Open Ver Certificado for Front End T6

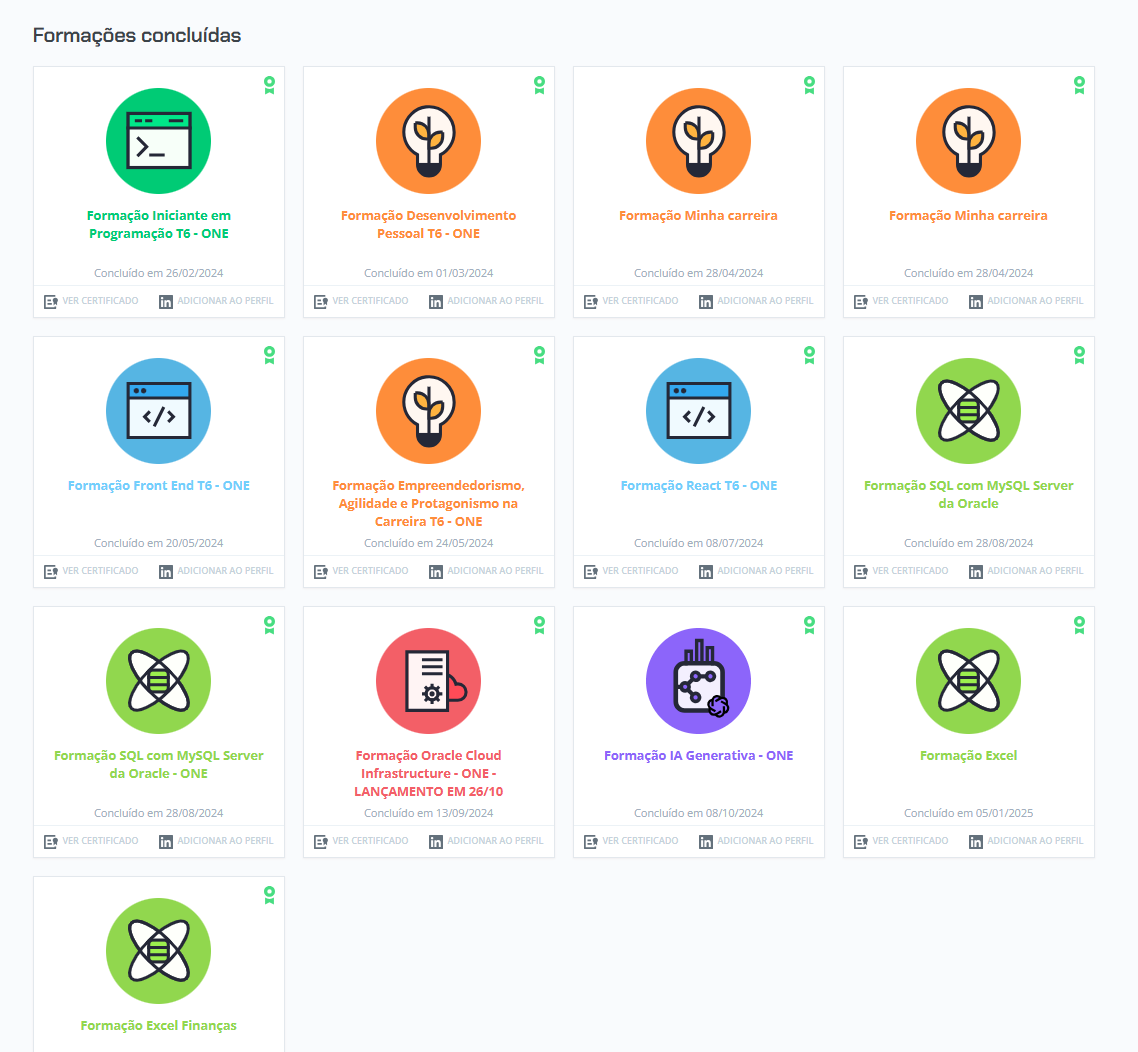coord(91,571)
